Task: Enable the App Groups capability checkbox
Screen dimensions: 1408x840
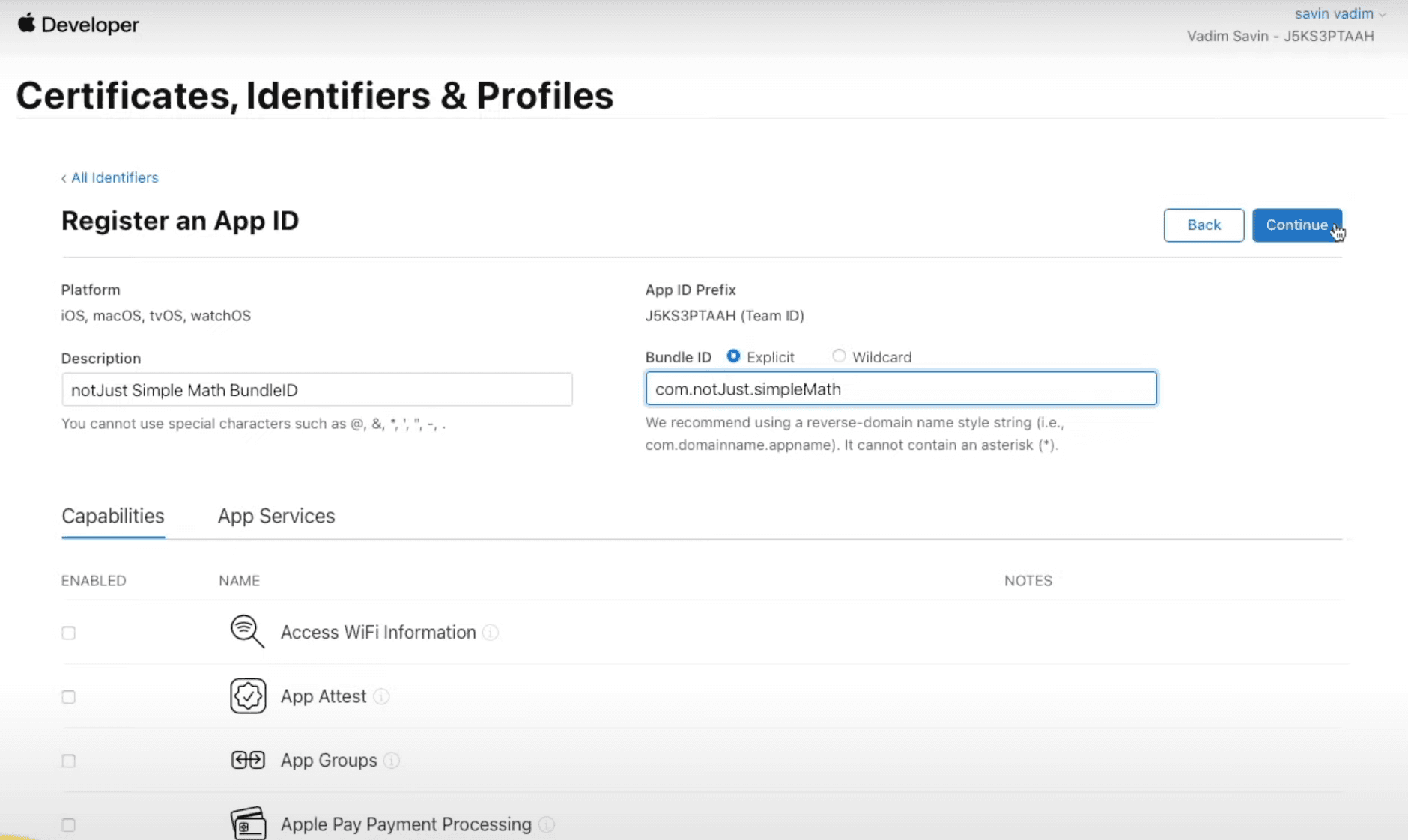Action: pos(69,761)
